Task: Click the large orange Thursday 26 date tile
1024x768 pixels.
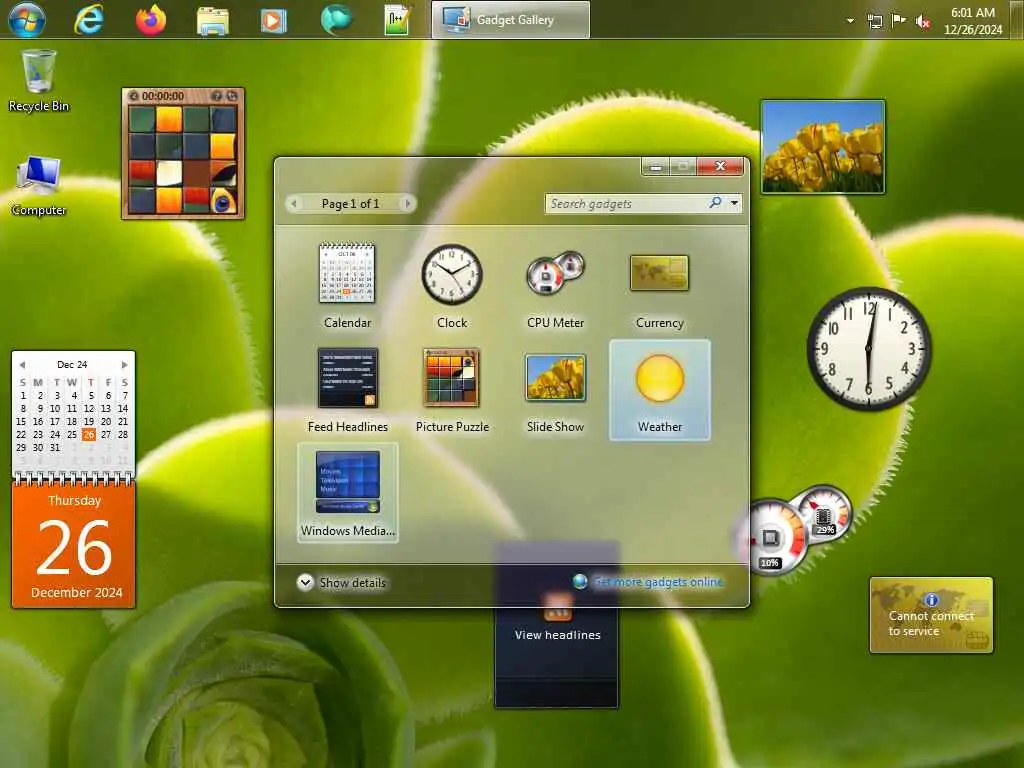Action: tap(74, 545)
